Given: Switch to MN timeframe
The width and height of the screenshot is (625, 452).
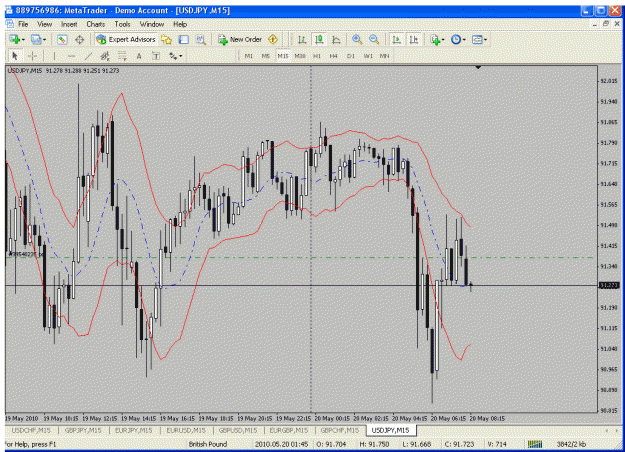Looking at the screenshot, I should (x=384, y=56).
